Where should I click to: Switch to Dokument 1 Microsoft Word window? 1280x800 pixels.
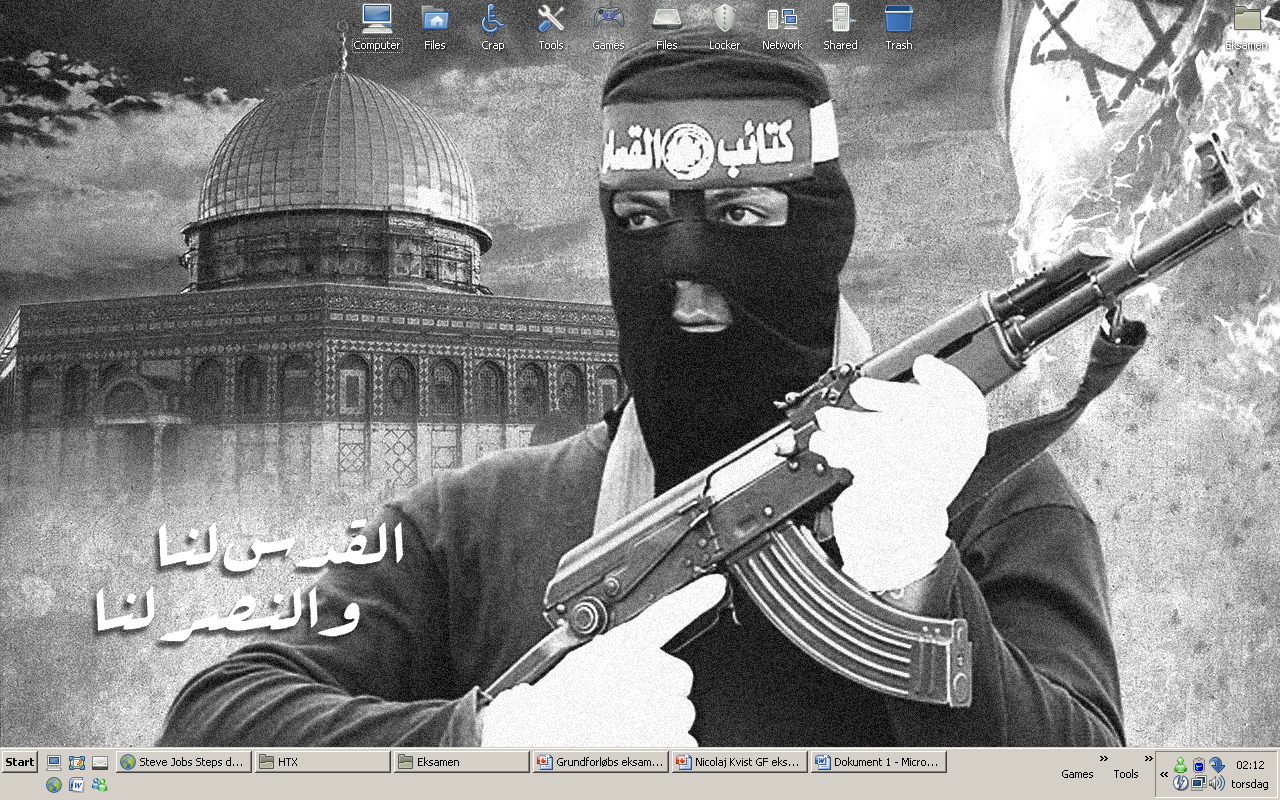pos(879,762)
